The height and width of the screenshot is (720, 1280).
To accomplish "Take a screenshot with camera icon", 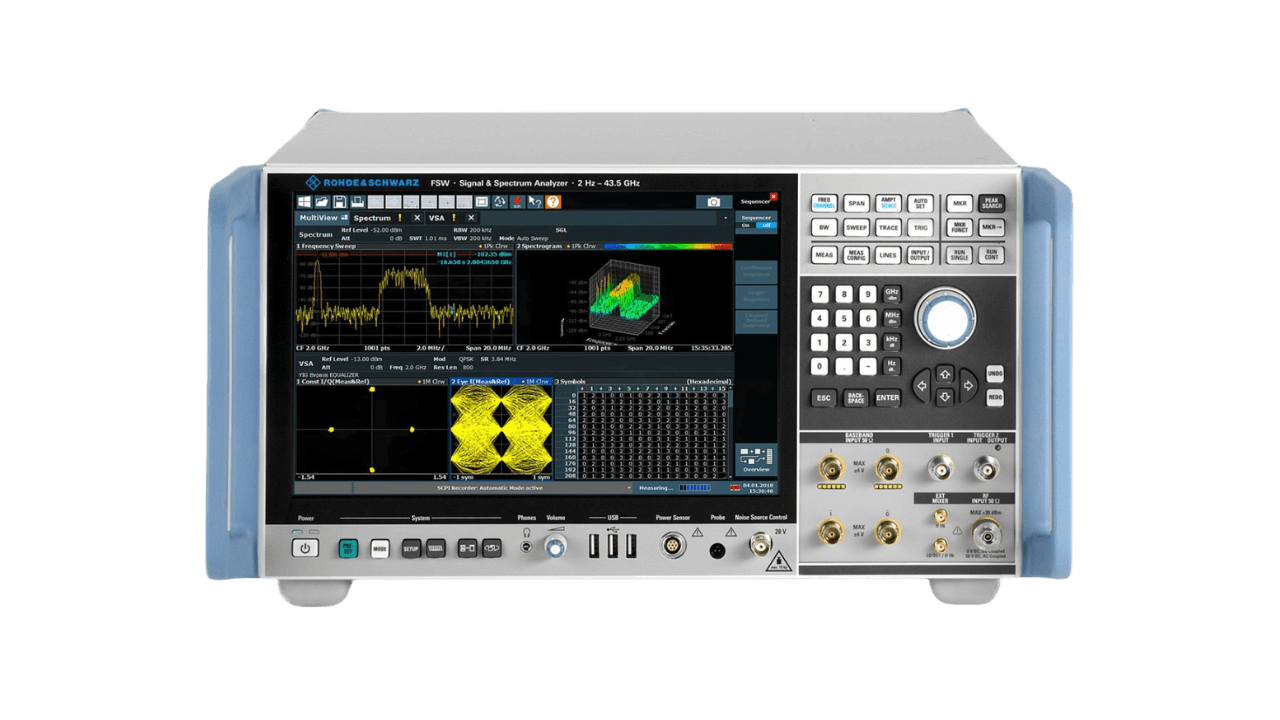I will [x=714, y=202].
